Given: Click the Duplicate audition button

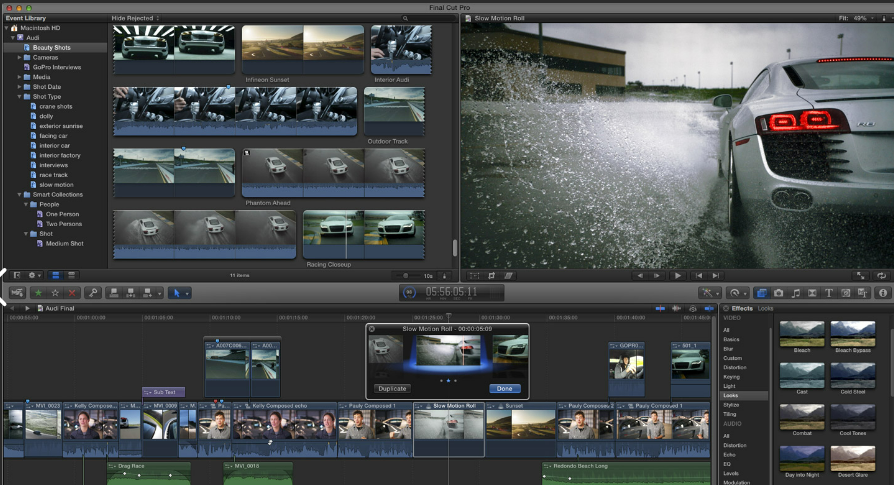Looking at the screenshot, I should coord(392,389).
